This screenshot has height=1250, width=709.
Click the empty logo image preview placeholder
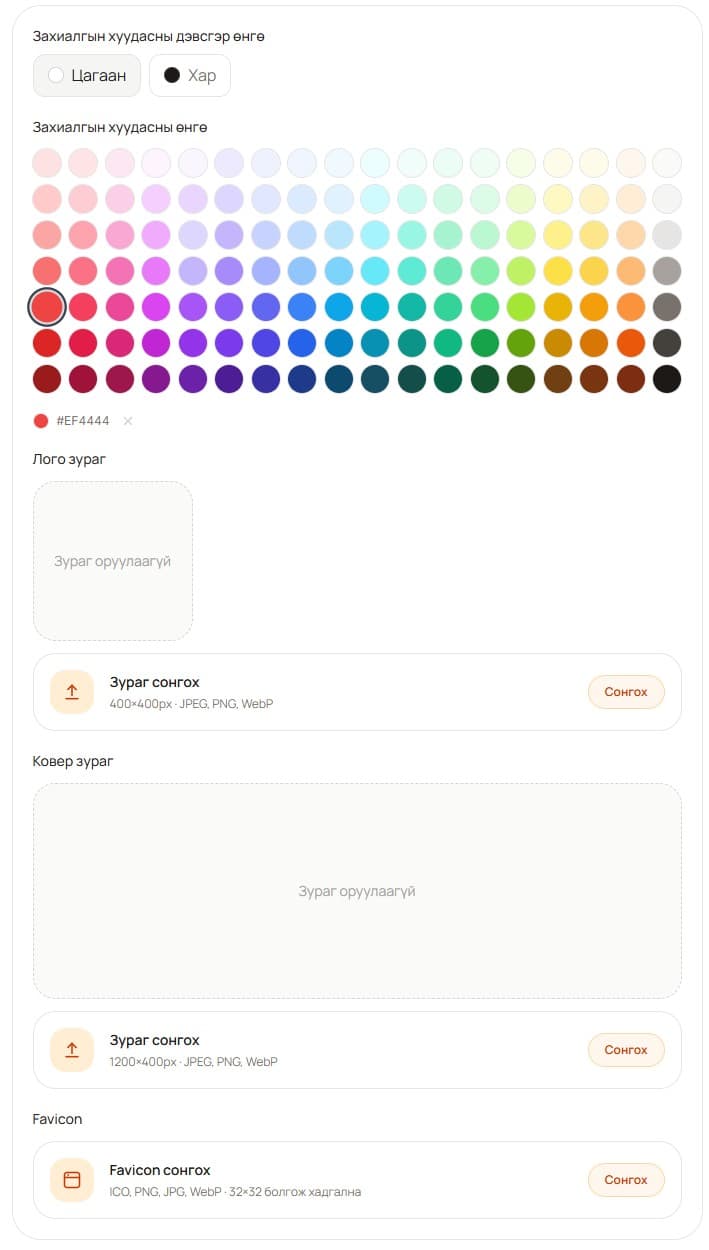pyautogui.click(x=113, y=561)
